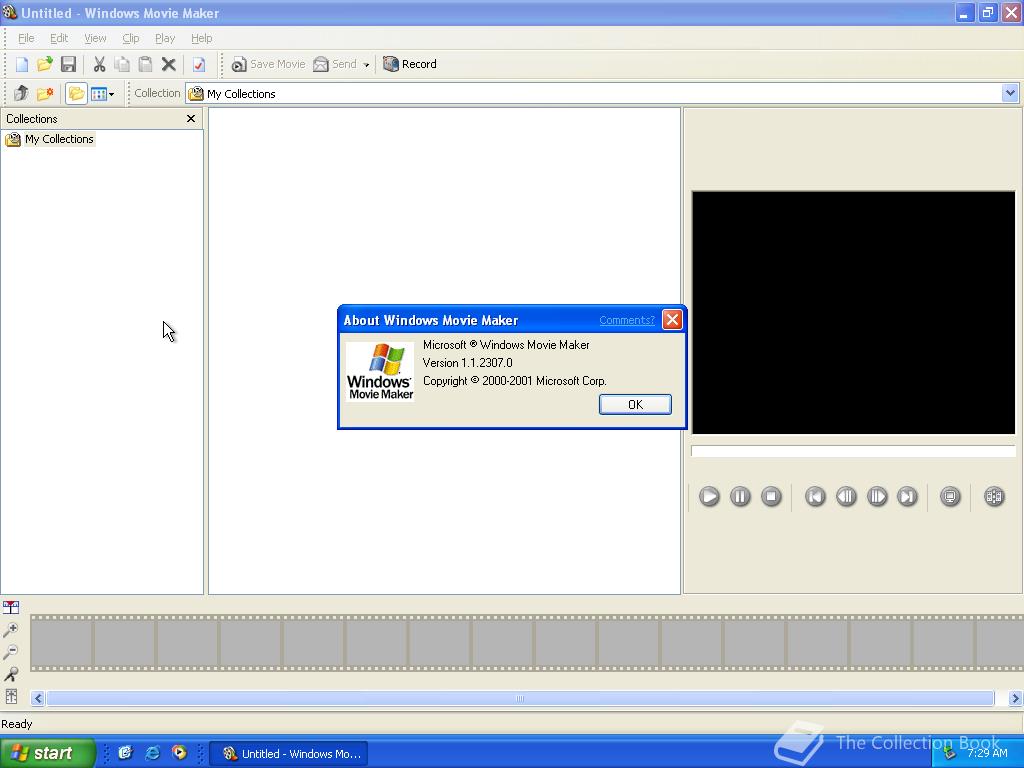Click the Play button on monitor

(x=709, y=496)
